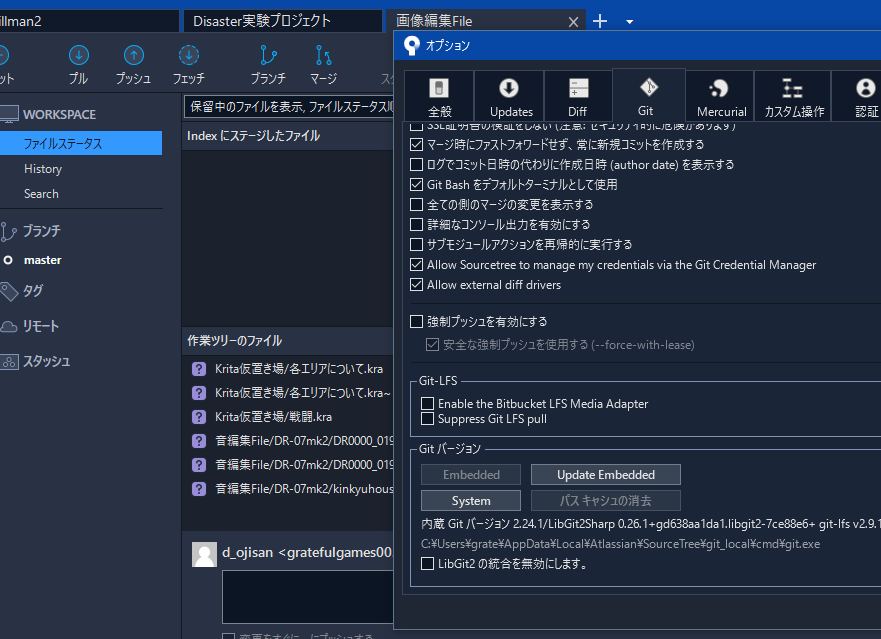The width and height of the screenshot is (881, 639).
Task: Click the Push (プッシュ) toolbar icon
Action: pos(134,55)
